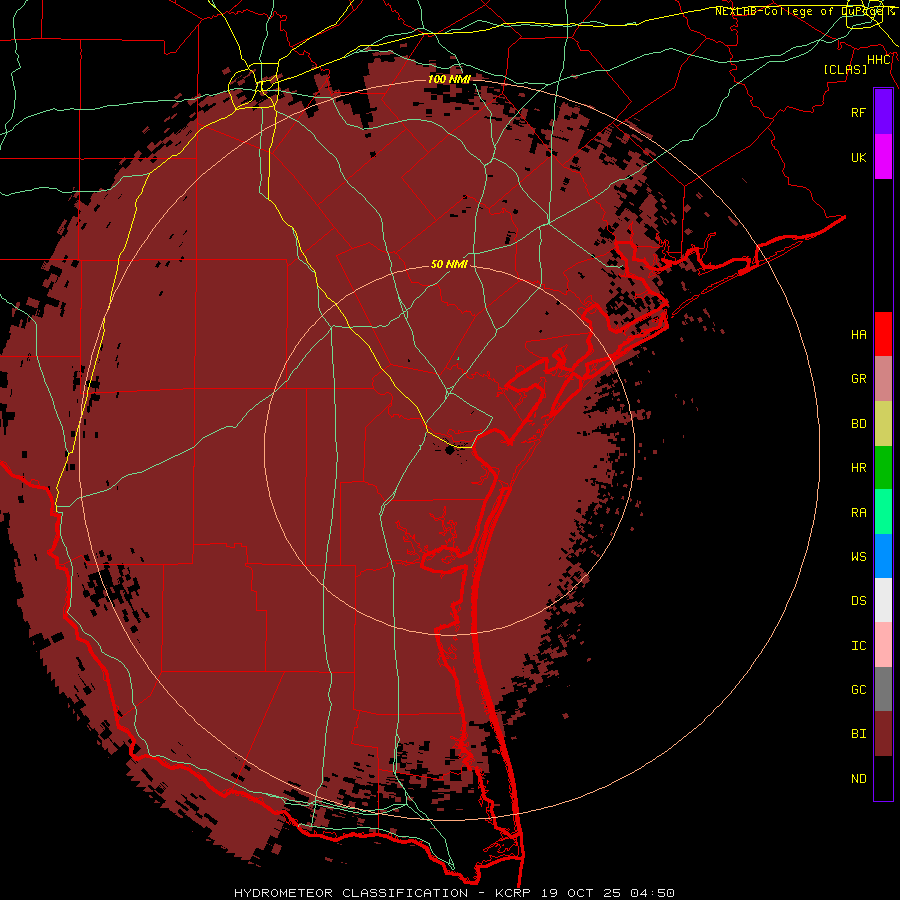Click the HHC product label
The image size is (900, 900).
pyautogui.click(x=879, y=60)
